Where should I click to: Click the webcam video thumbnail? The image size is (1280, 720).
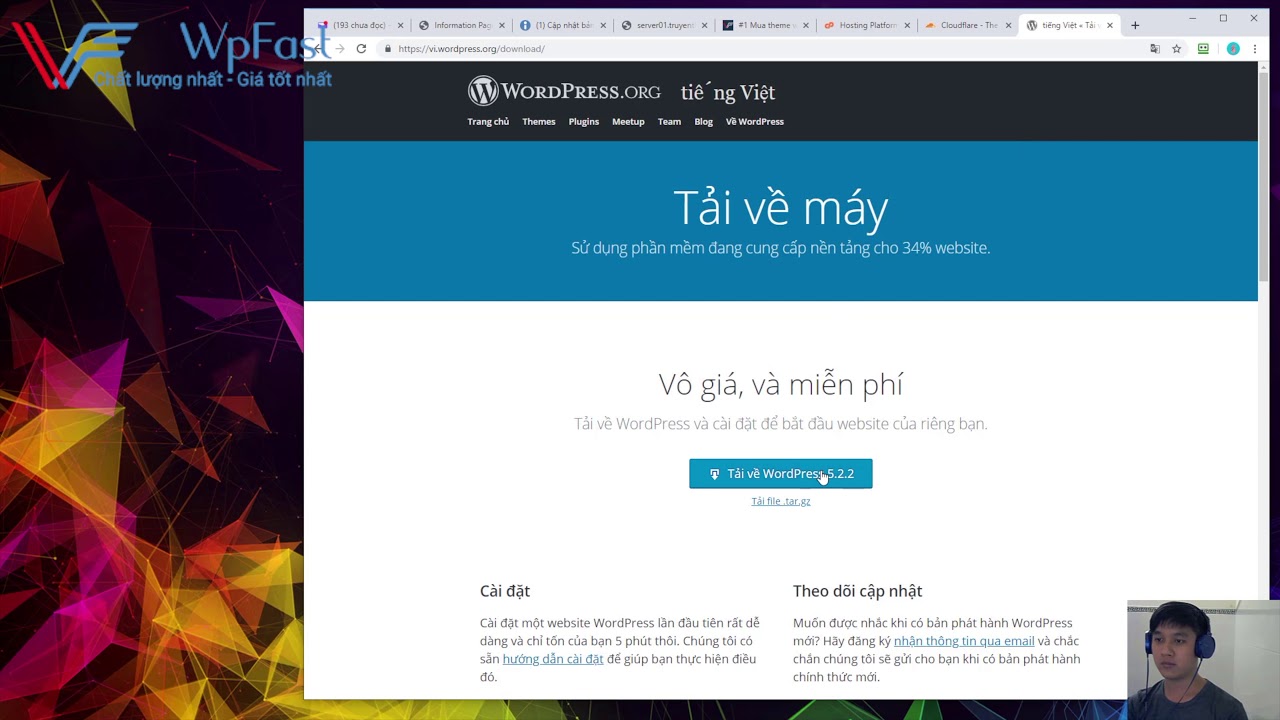[1203, 660]
